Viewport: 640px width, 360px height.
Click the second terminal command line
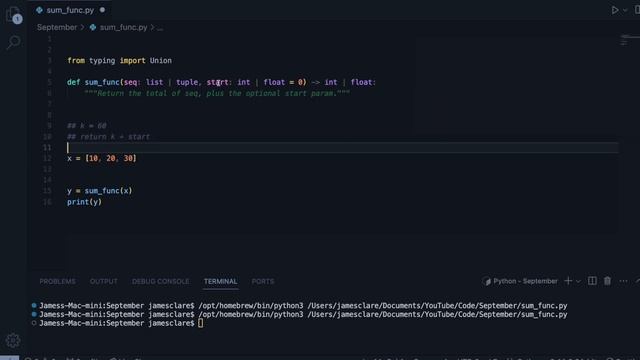[303, 315]
